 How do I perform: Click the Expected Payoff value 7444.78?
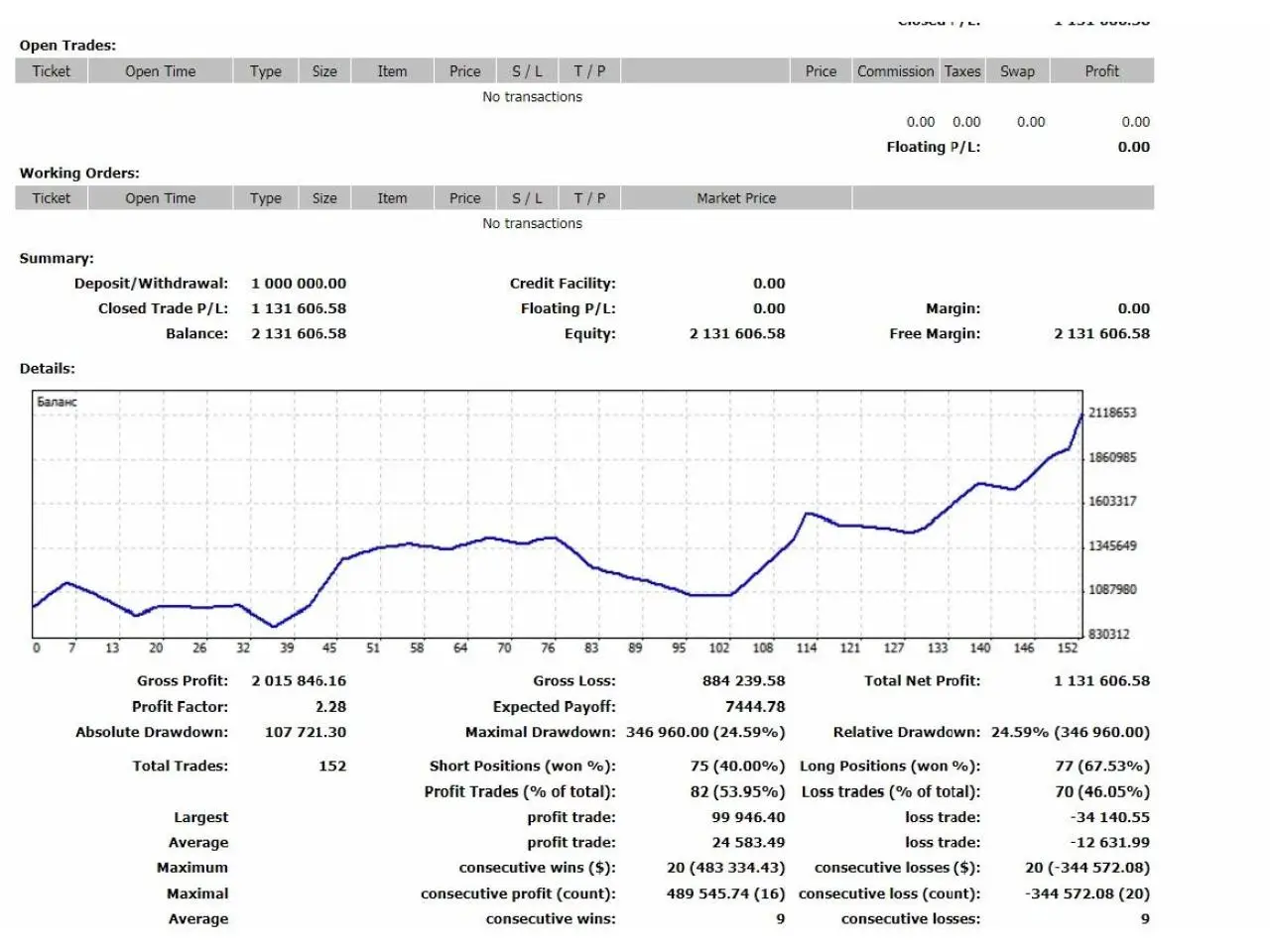click(754, 707)
